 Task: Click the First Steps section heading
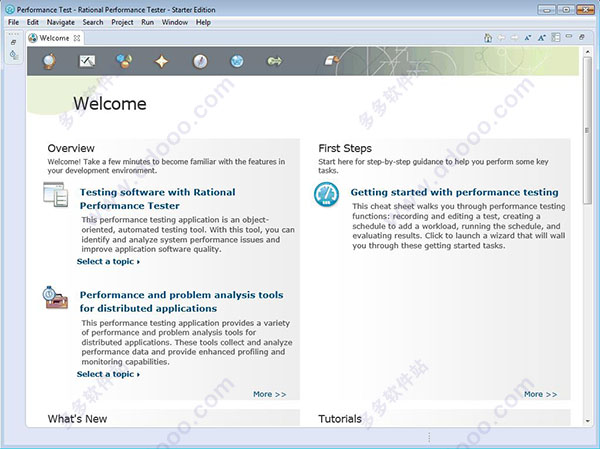point(345,148)
